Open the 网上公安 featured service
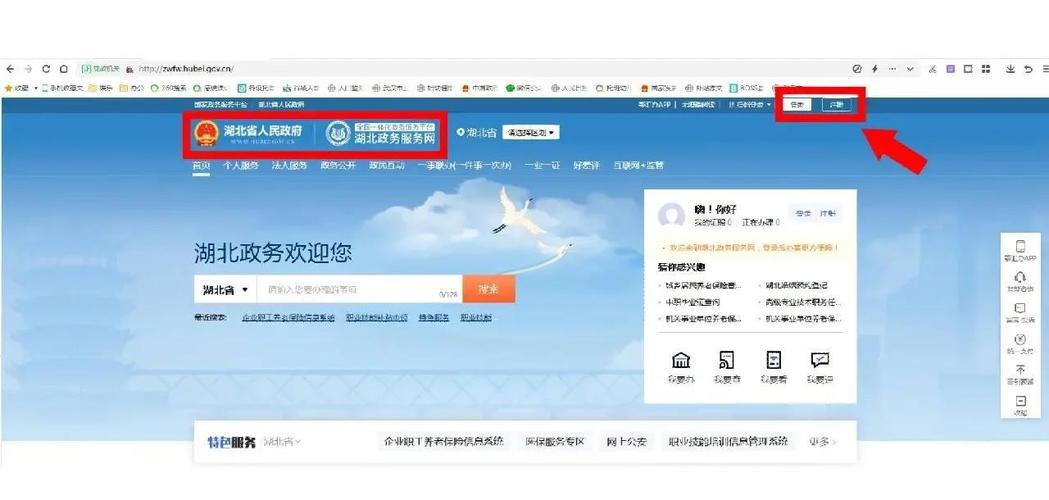Viewport: 1049px width, 500px height. (627, 442)
